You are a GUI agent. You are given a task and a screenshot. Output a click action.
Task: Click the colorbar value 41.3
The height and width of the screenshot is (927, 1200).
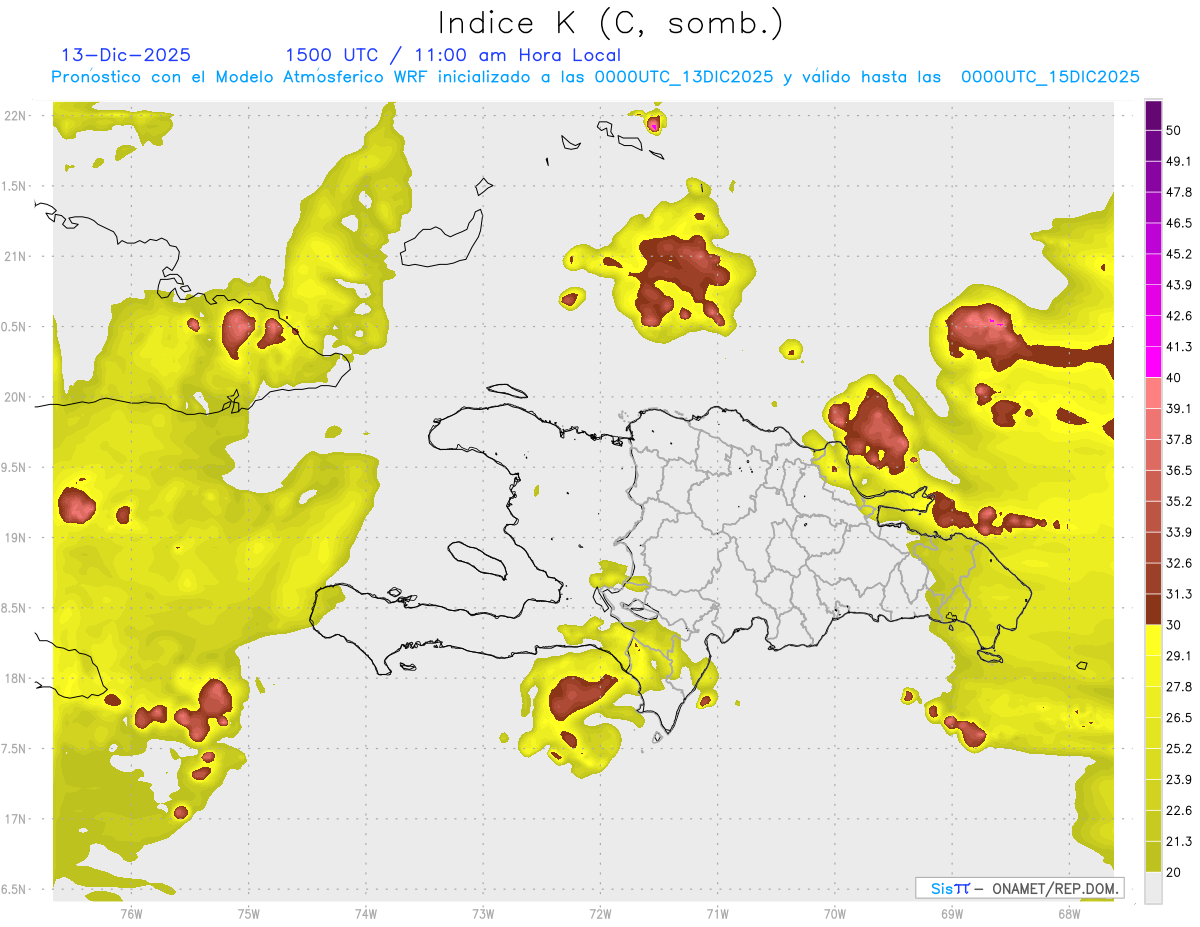[x=1180, y=347]
